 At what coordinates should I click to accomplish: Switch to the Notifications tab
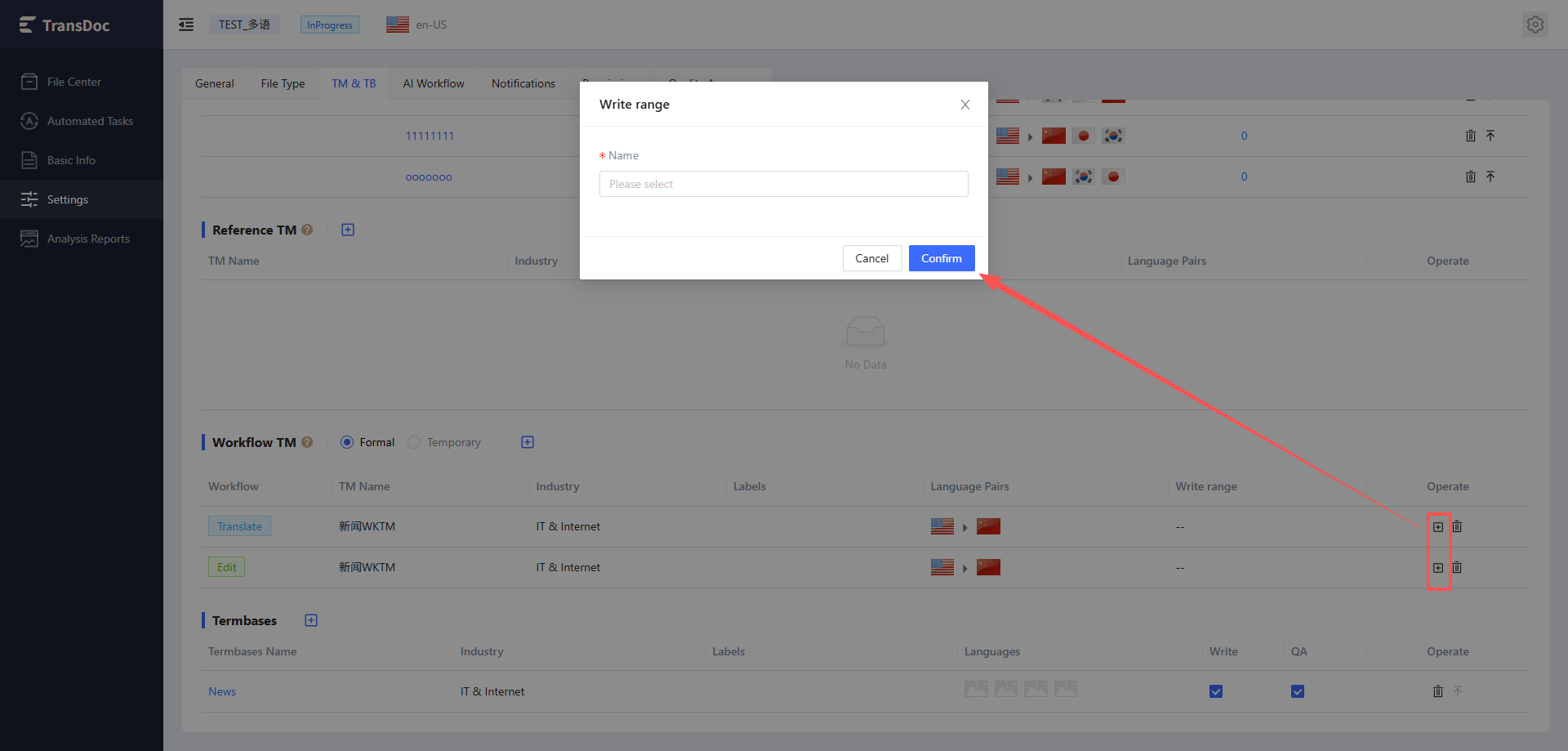coord(523,83)
